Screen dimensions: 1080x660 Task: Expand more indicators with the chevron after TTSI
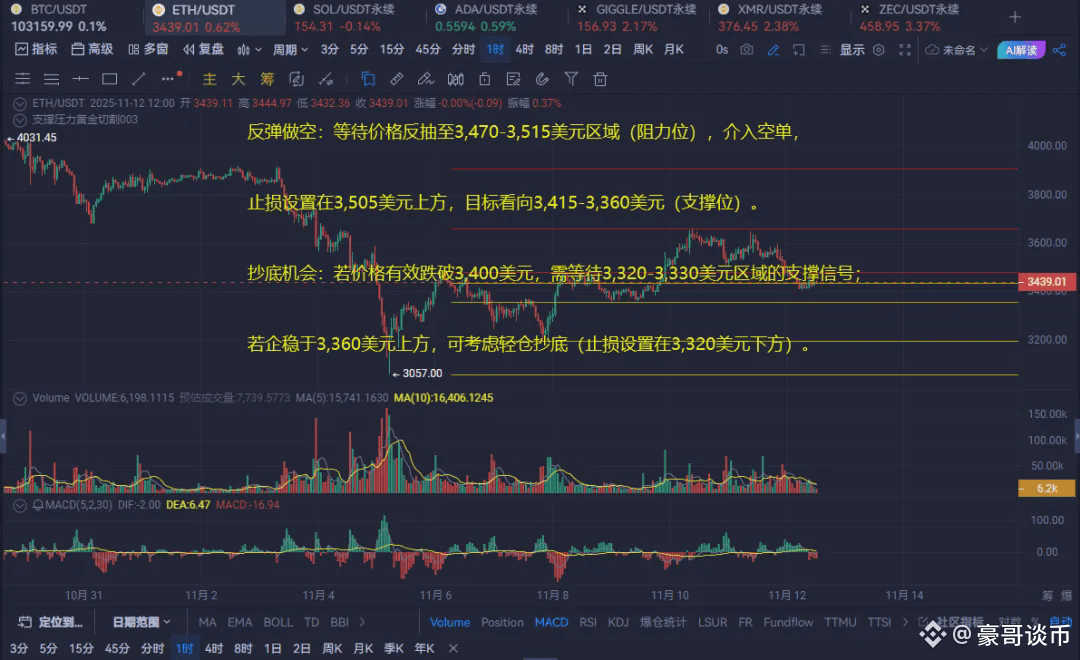click(x=904, y=622)
